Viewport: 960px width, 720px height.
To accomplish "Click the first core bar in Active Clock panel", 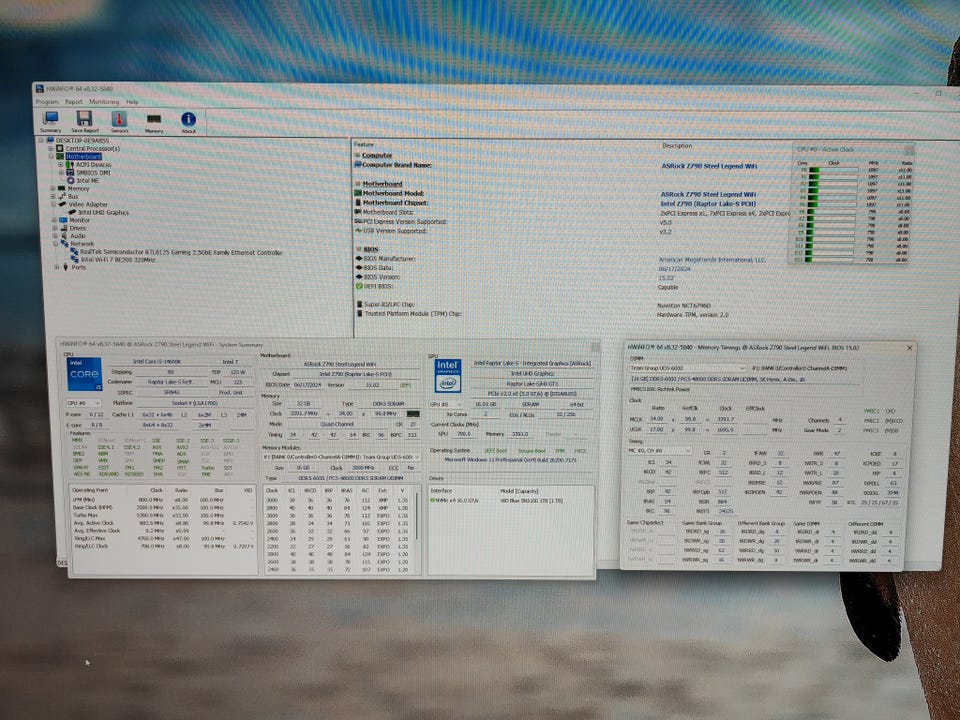I will pos(833,170).
